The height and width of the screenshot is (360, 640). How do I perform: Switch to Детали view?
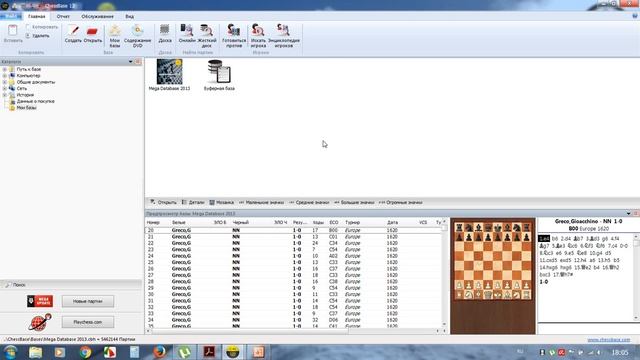pos(193,202)
